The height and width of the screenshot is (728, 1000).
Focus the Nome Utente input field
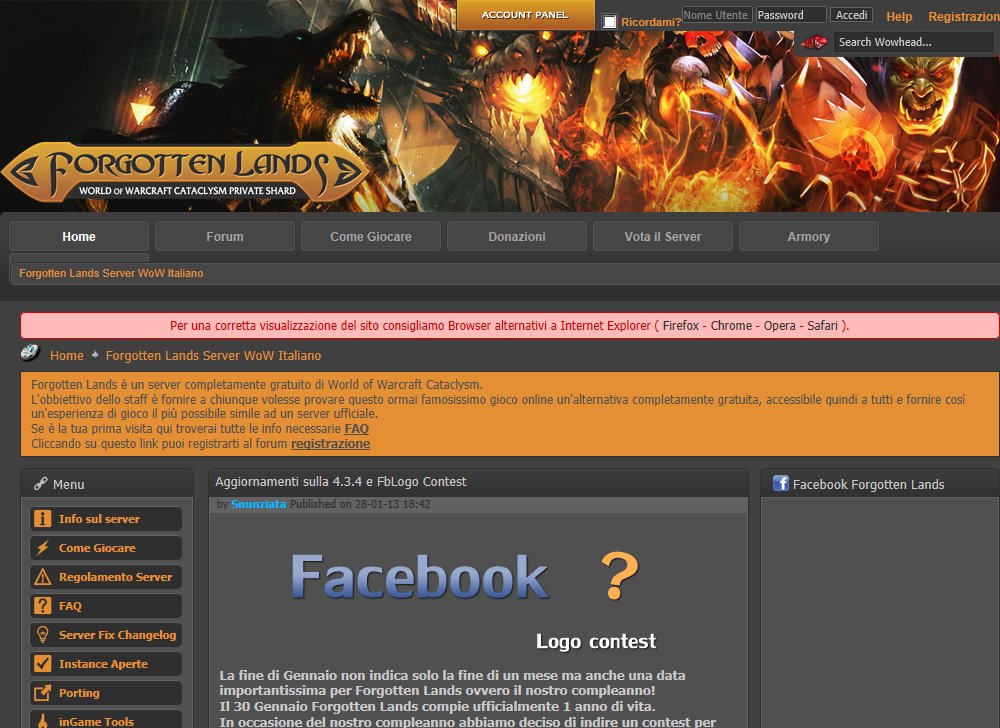717,15
